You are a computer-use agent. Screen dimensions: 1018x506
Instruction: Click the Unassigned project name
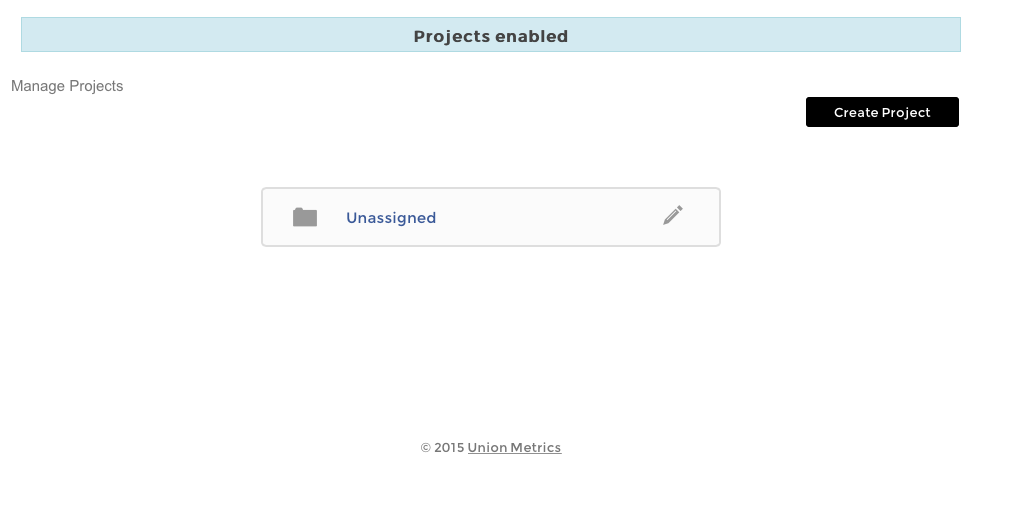[391, 218]
